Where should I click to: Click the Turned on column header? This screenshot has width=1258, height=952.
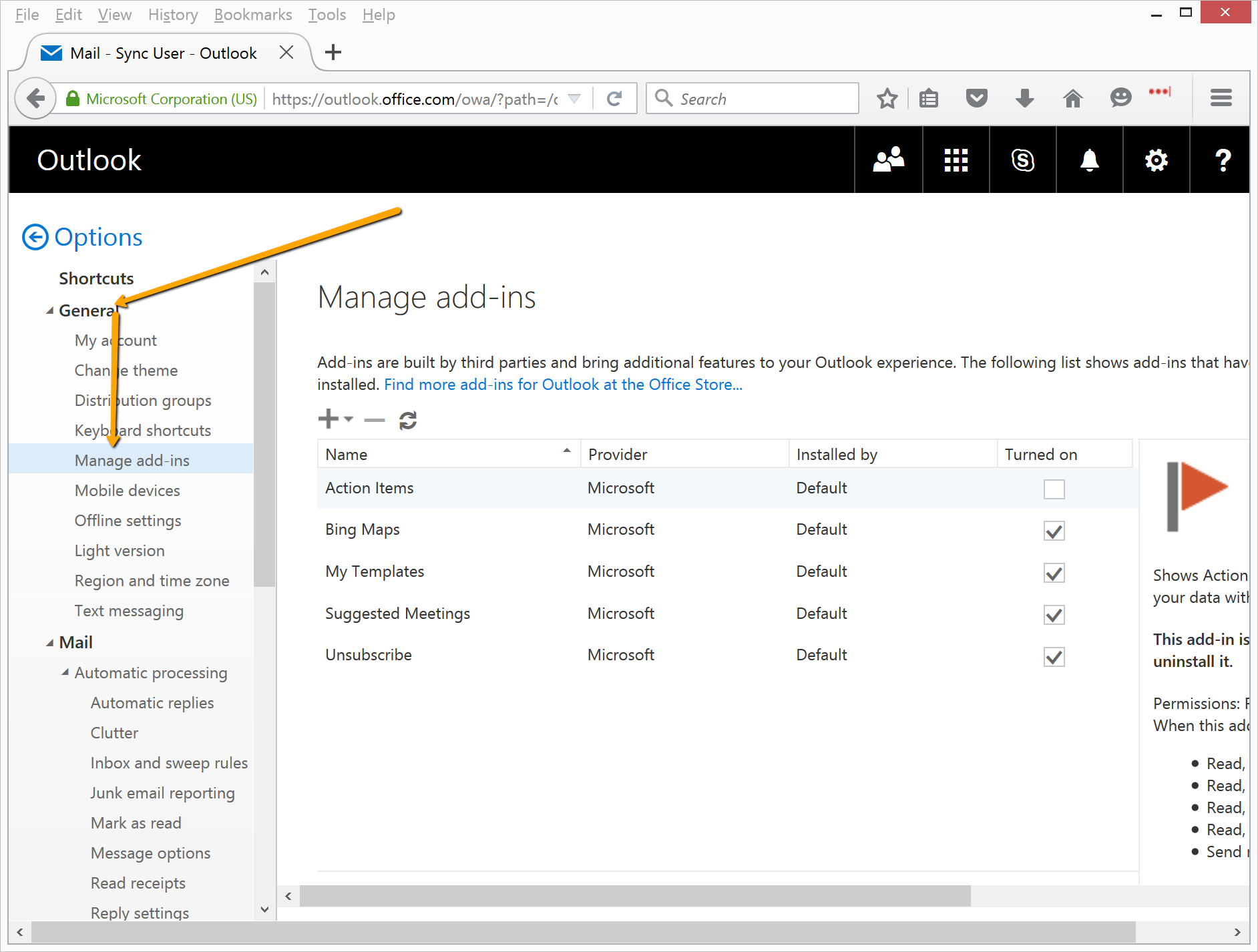(1064, 454)
